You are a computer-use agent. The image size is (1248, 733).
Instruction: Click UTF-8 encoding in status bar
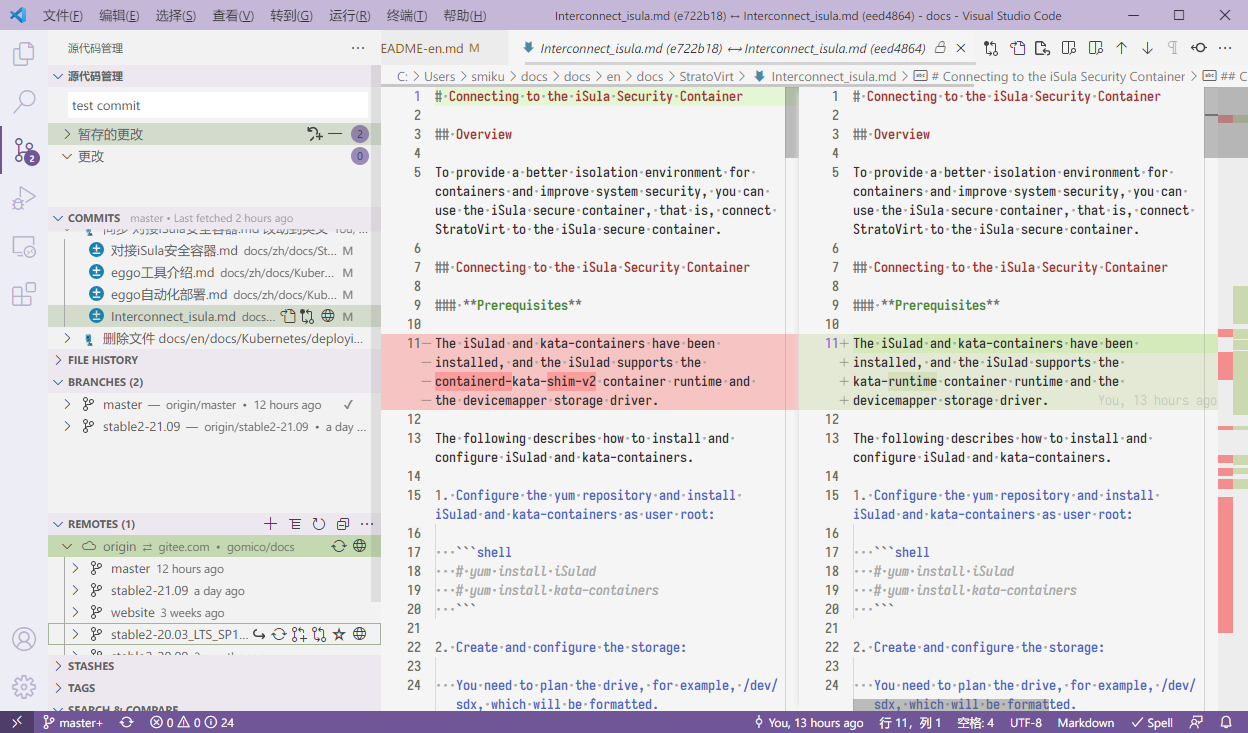click(1025, 722)
